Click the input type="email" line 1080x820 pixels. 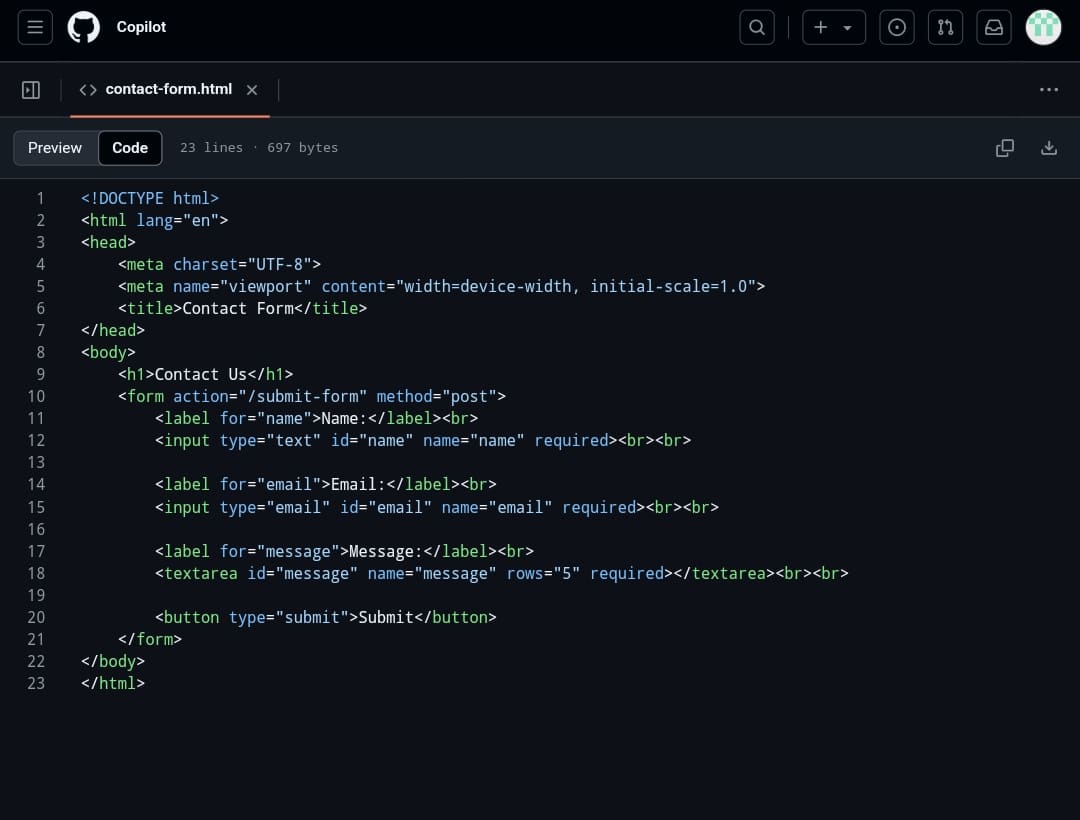coord(437,507)
